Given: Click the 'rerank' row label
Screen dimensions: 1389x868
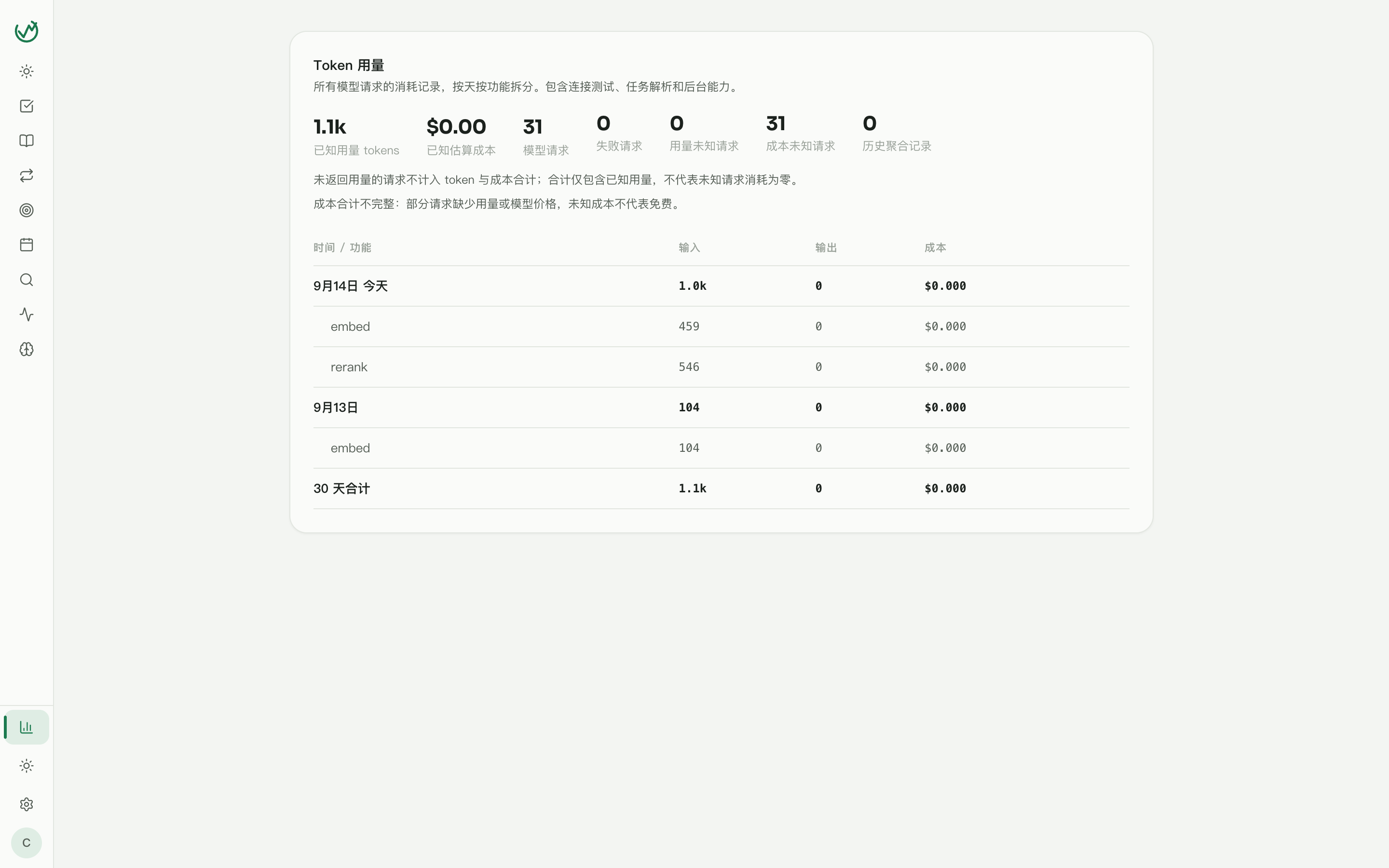Looking at the screenshot, I should (349, 367).
